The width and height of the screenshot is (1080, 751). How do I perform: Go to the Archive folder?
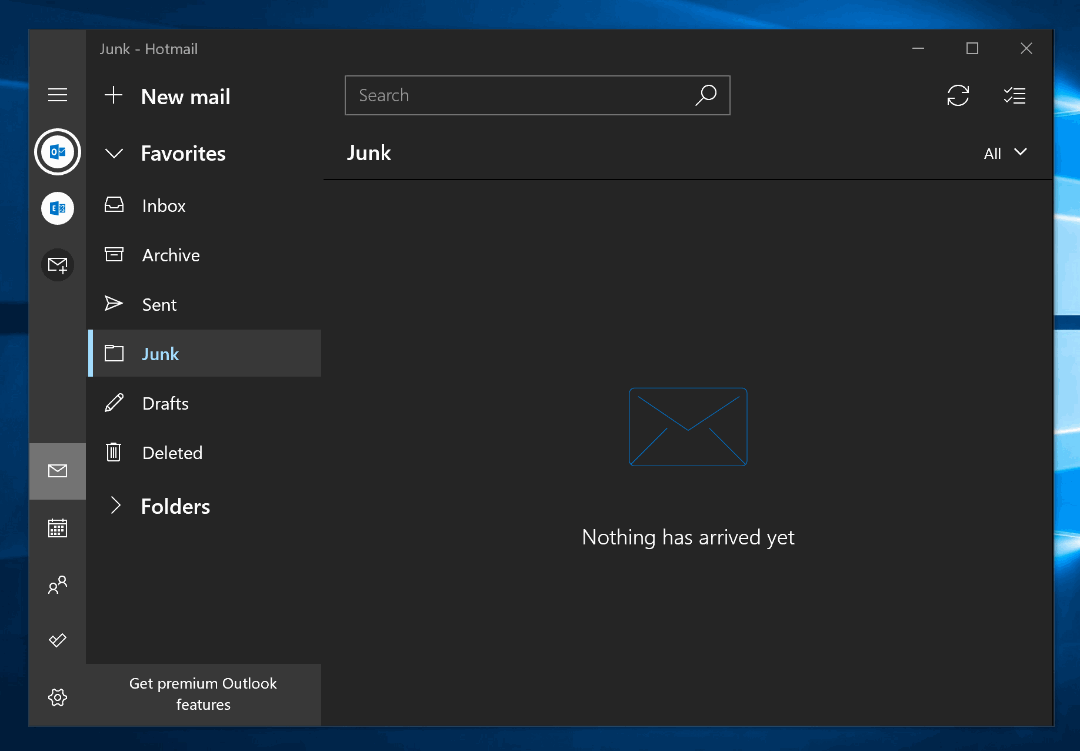[x=205, y=255]
